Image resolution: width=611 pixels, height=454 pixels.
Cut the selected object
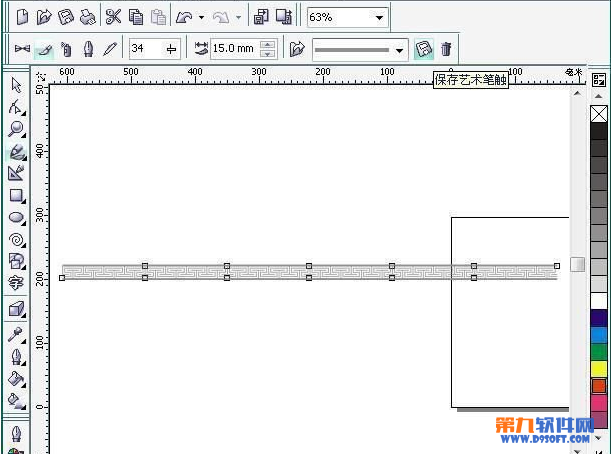tap(113, 17)
